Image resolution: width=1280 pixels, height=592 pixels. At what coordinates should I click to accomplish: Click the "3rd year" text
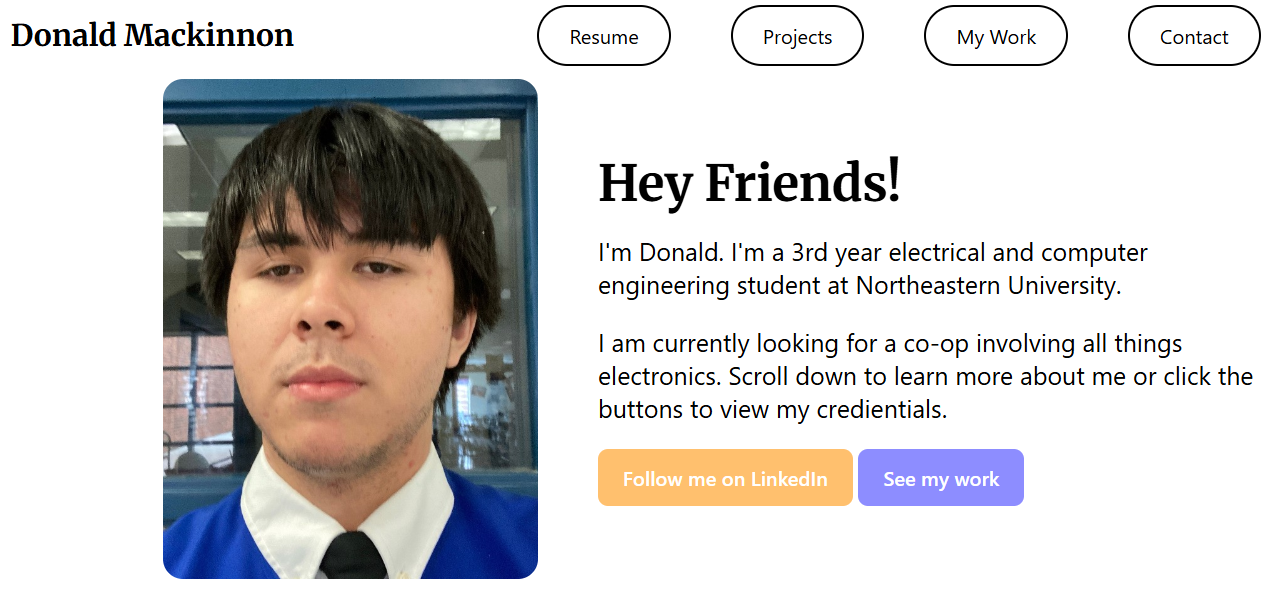[836, 253]
